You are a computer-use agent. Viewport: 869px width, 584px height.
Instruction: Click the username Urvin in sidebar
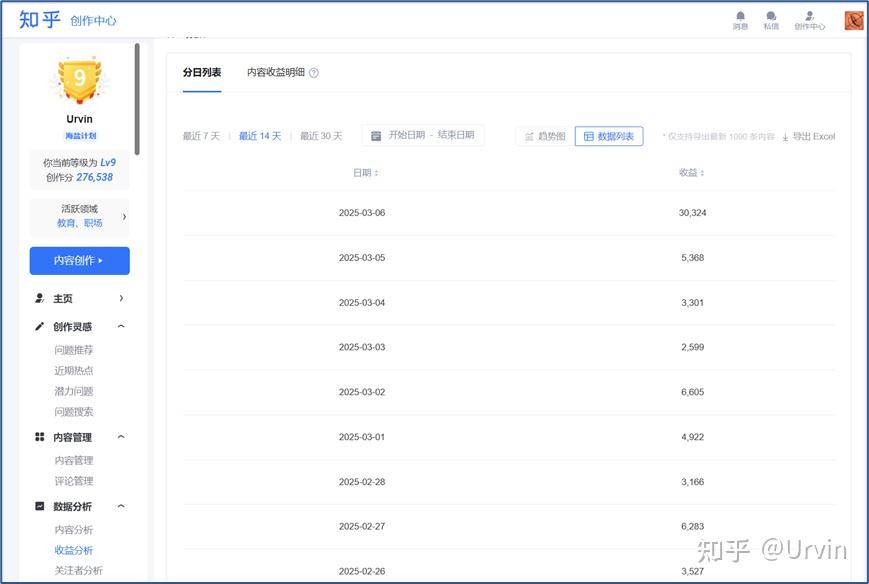[80, 119]
